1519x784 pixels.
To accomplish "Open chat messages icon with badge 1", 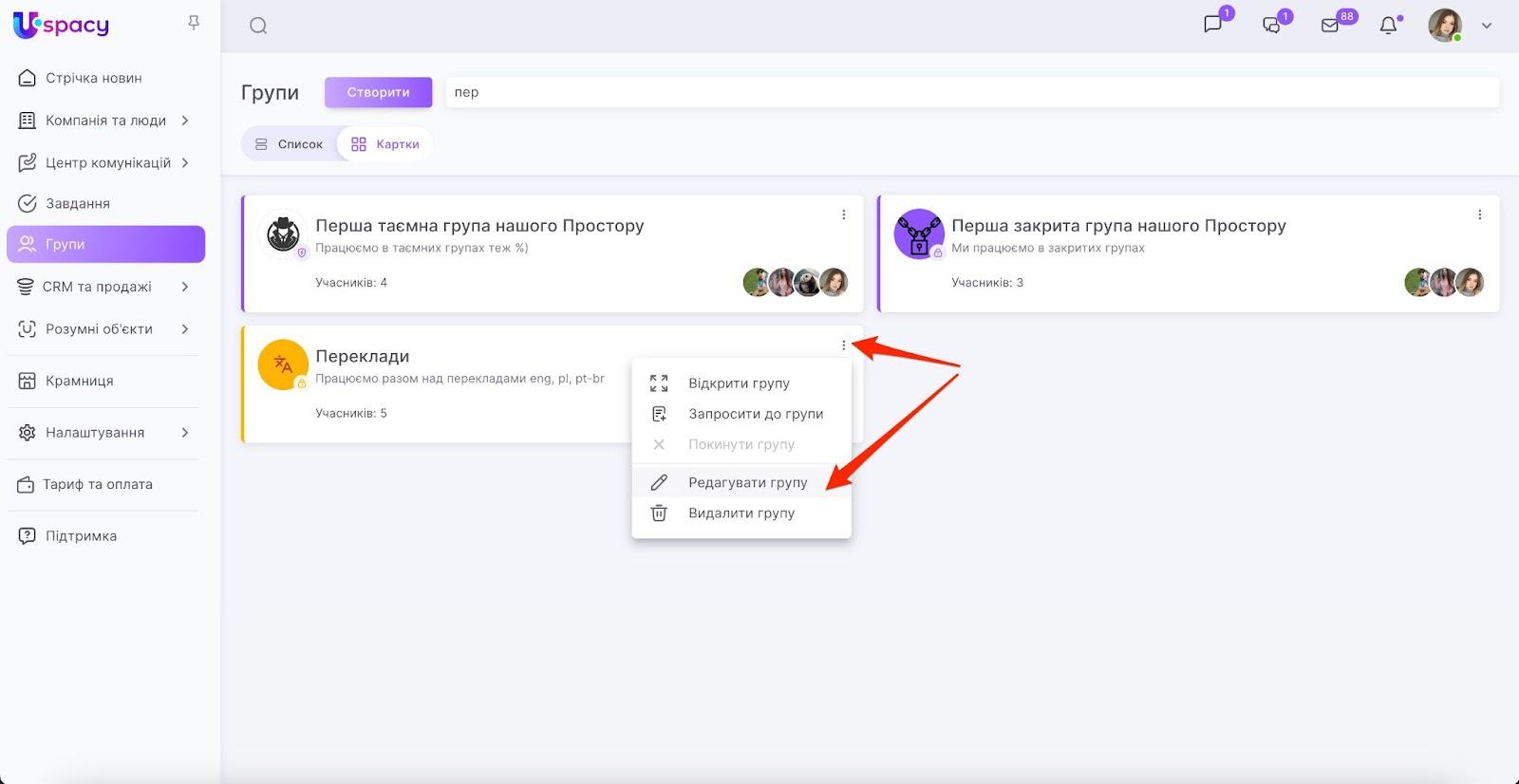I will [x=1213, y=25].
